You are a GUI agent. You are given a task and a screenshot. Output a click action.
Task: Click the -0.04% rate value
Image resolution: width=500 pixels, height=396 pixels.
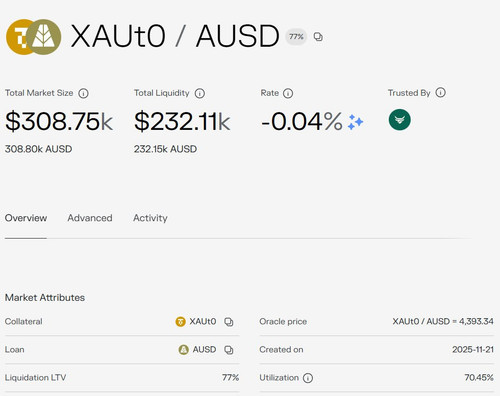[x=302, y=121]
